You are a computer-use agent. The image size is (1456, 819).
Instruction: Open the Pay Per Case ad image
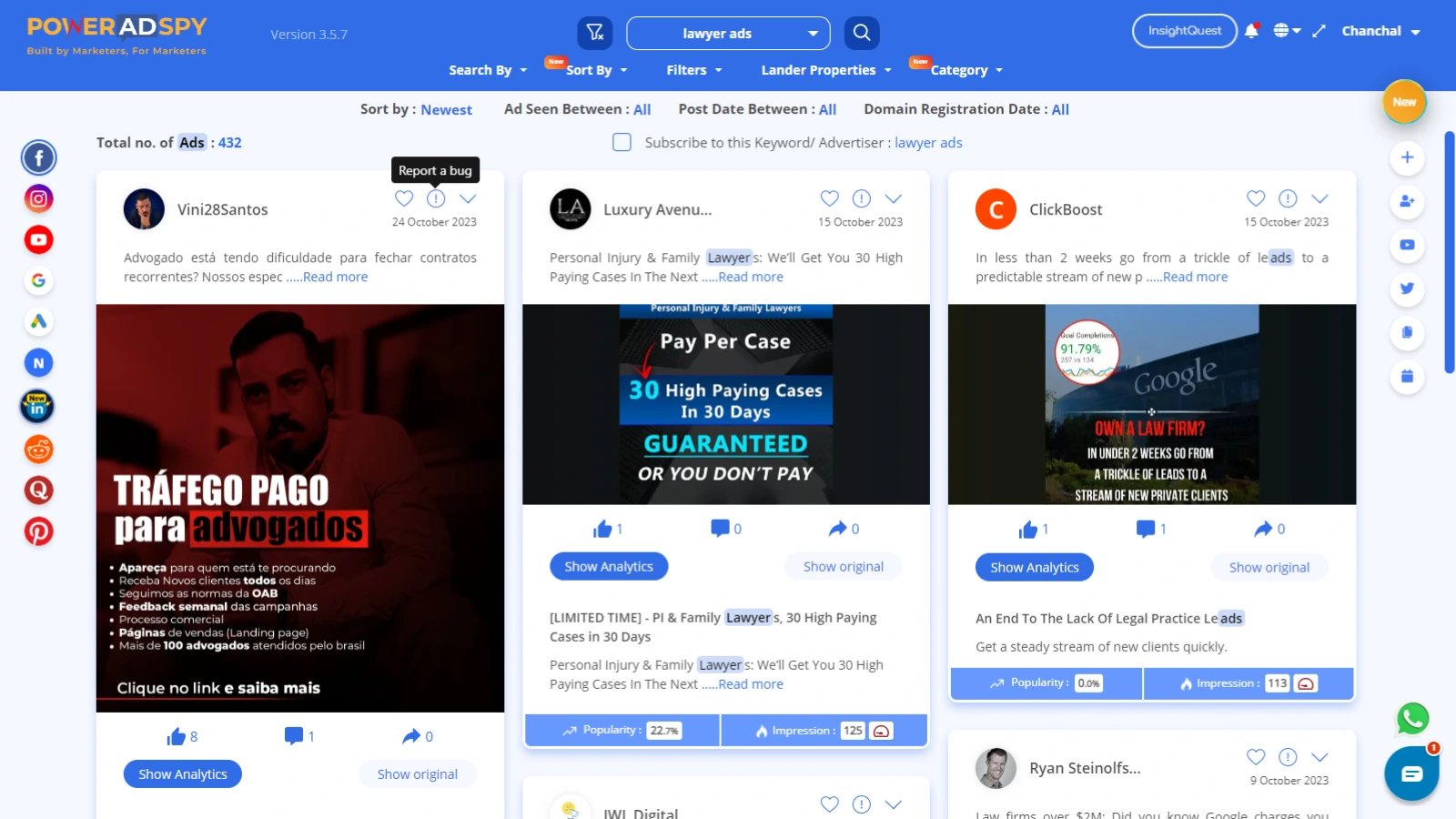coord(726,404)
